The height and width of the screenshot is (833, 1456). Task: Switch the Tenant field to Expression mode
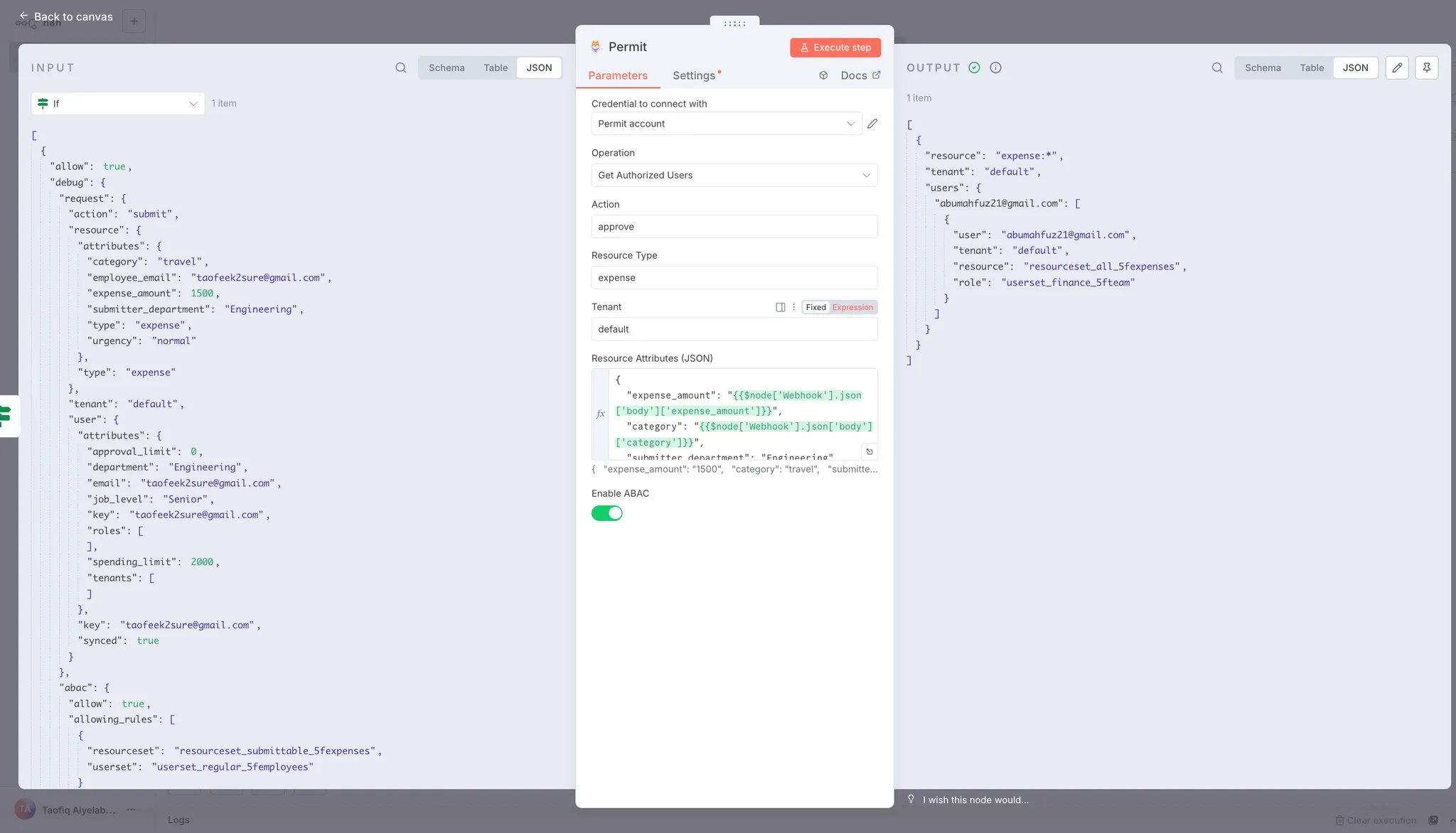pyautogui.click(x=852, y=307)
